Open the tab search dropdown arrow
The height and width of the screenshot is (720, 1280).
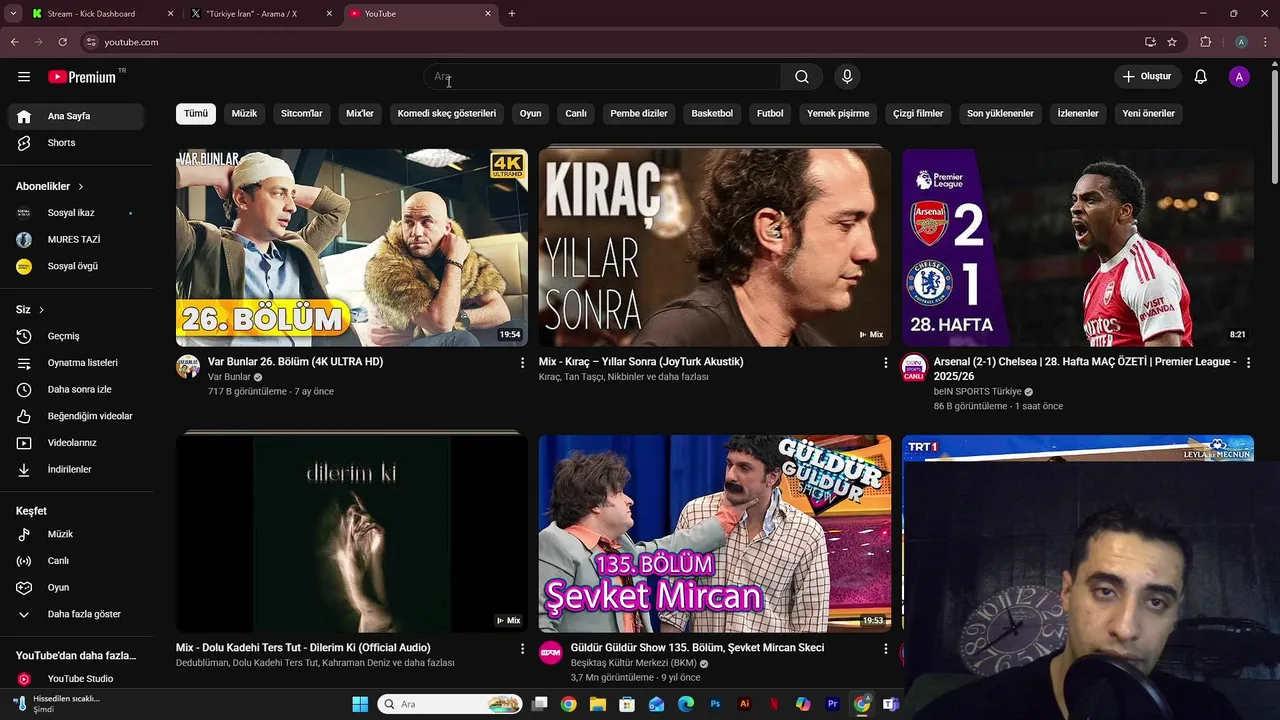(x=13, y=14)
